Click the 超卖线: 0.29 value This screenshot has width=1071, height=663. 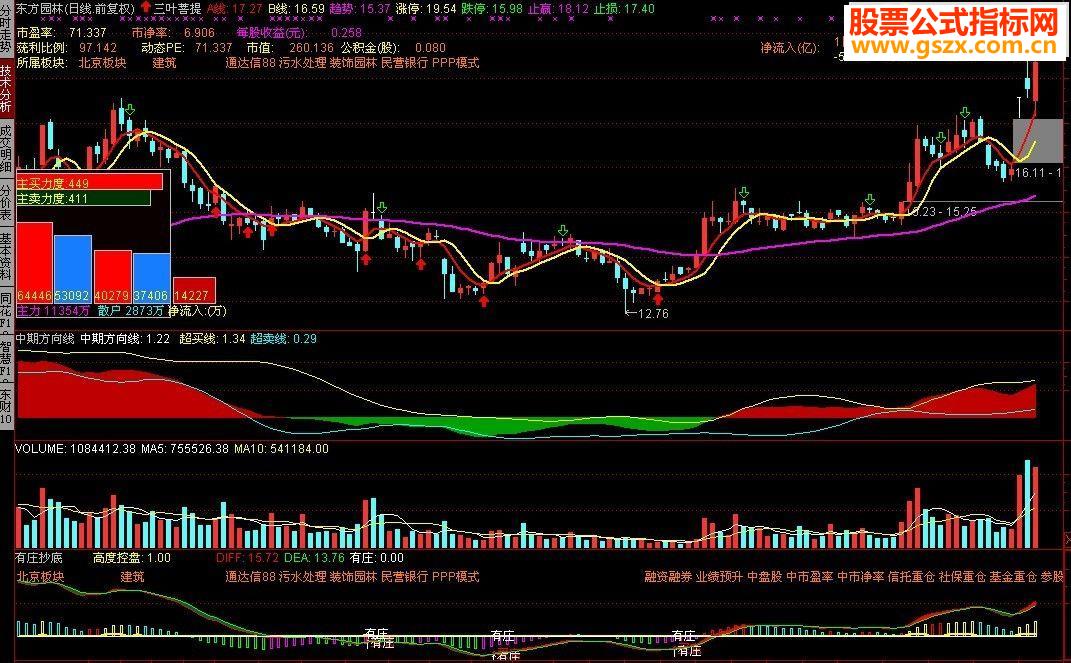[283, 339]
